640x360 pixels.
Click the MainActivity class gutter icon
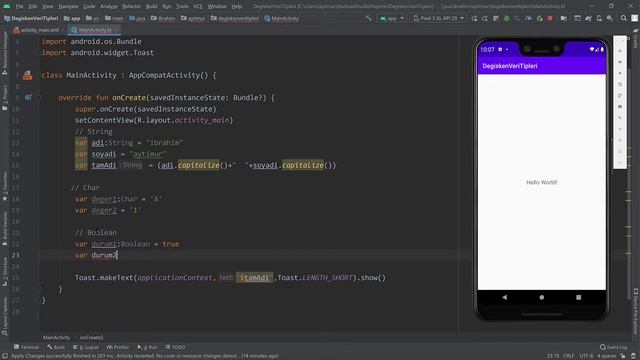tap(27, 75)
